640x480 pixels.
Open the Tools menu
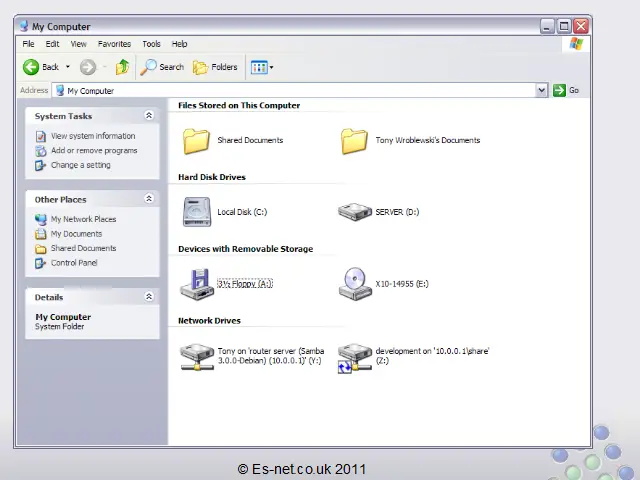(x=151, y=44)
